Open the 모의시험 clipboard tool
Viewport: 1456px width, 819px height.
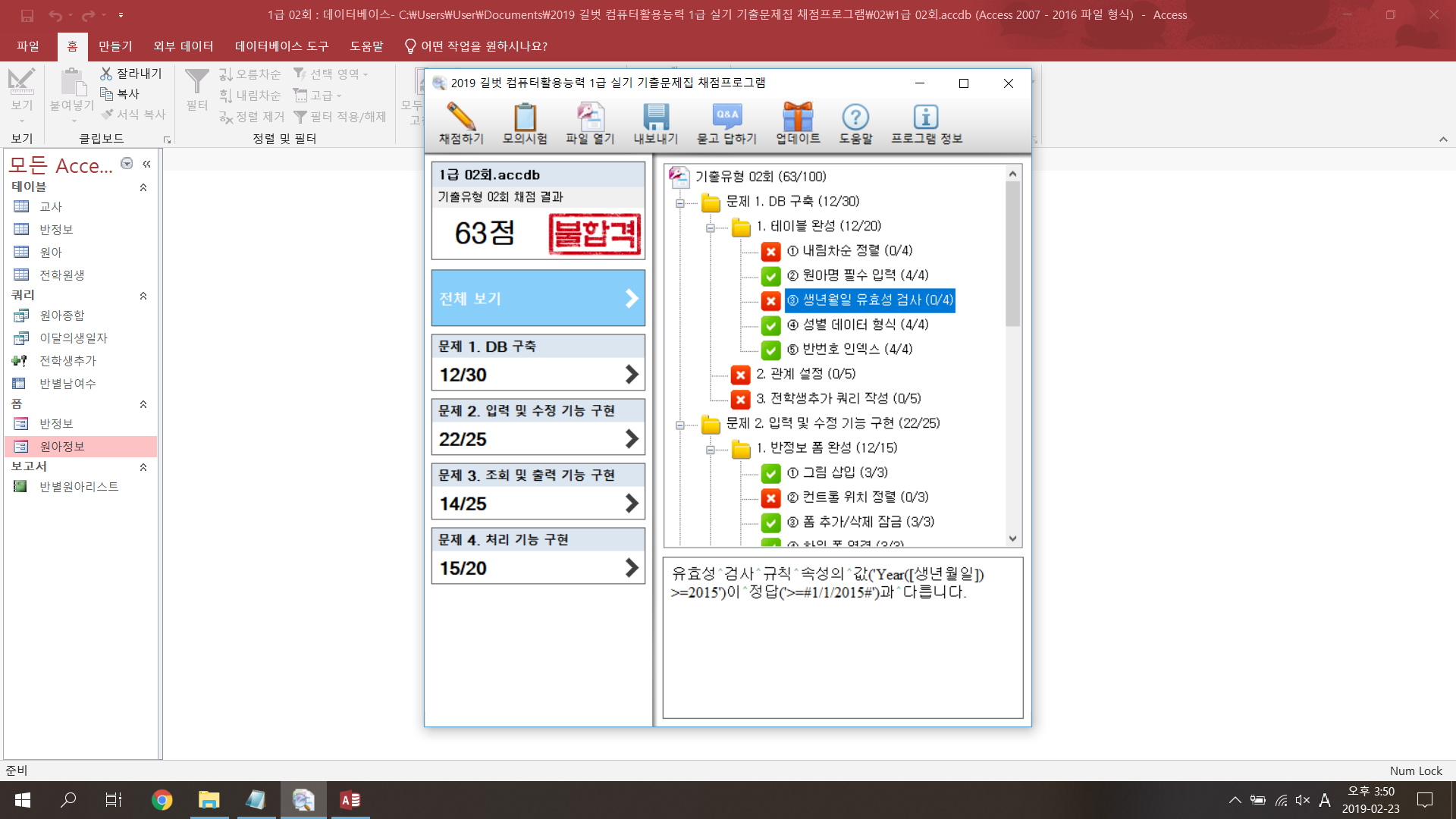point(525,118)
